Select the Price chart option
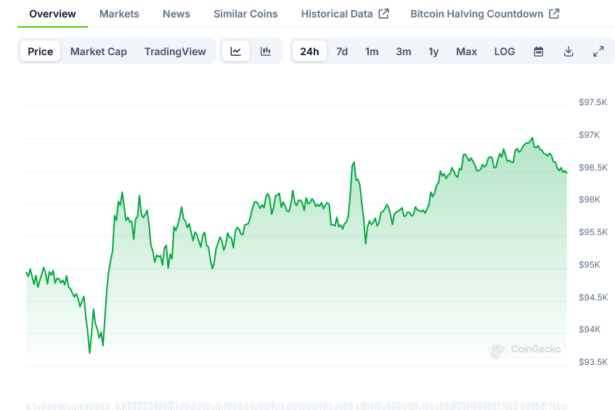The height and width of the screenshot is (410, 615). [41, 51]
